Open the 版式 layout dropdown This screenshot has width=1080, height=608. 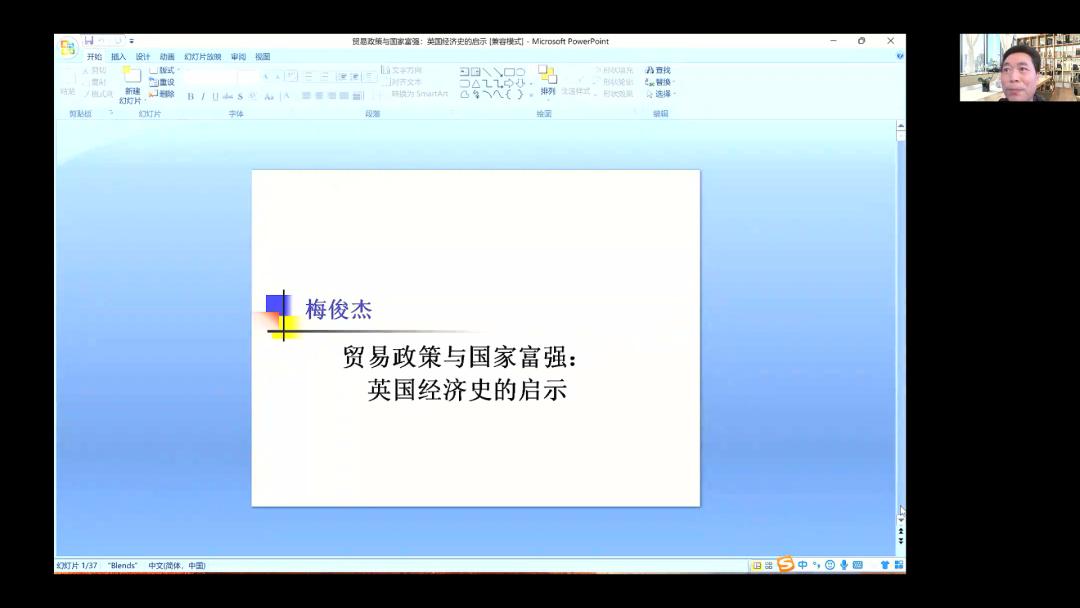click(165, 70)
